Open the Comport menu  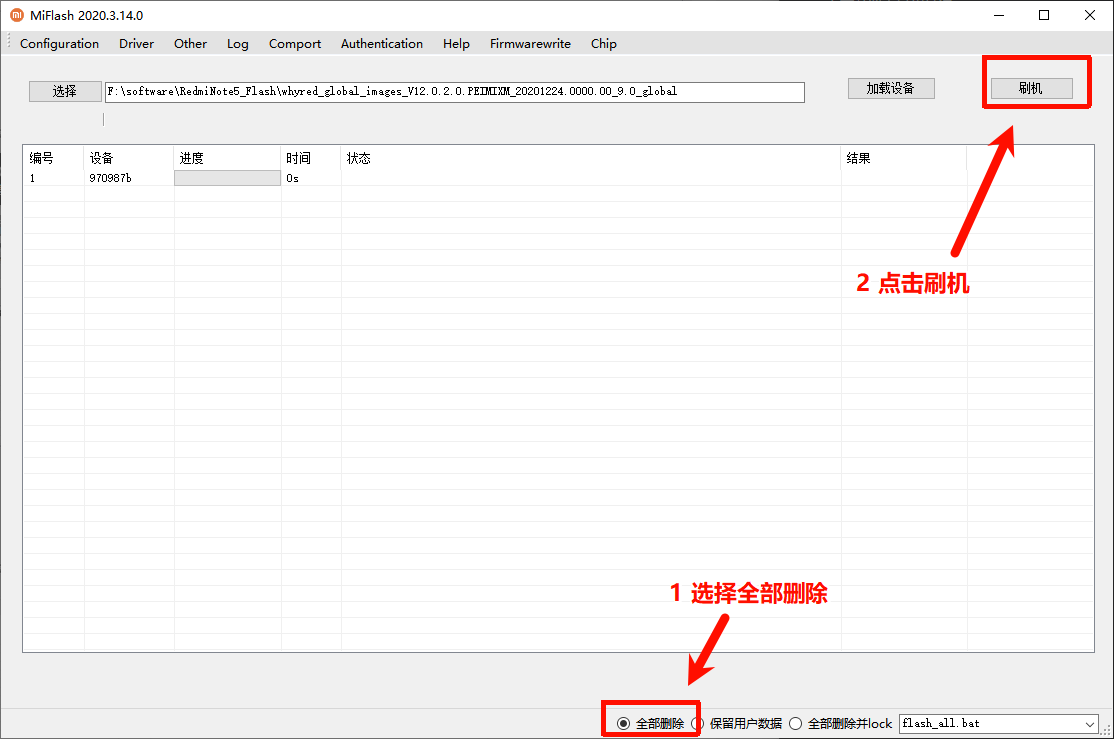(295, 44)
